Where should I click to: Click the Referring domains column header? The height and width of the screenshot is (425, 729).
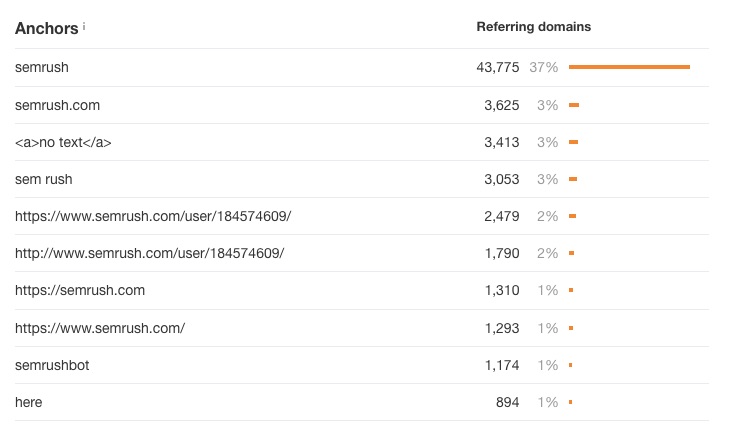tap(534, 27)
